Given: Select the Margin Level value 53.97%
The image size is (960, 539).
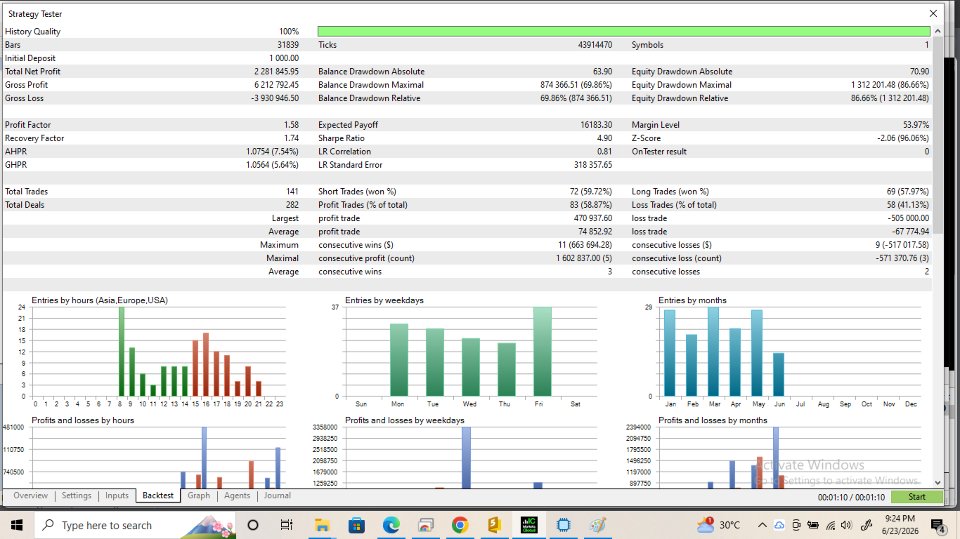Looking at the screenshot, I should point(916,125).
